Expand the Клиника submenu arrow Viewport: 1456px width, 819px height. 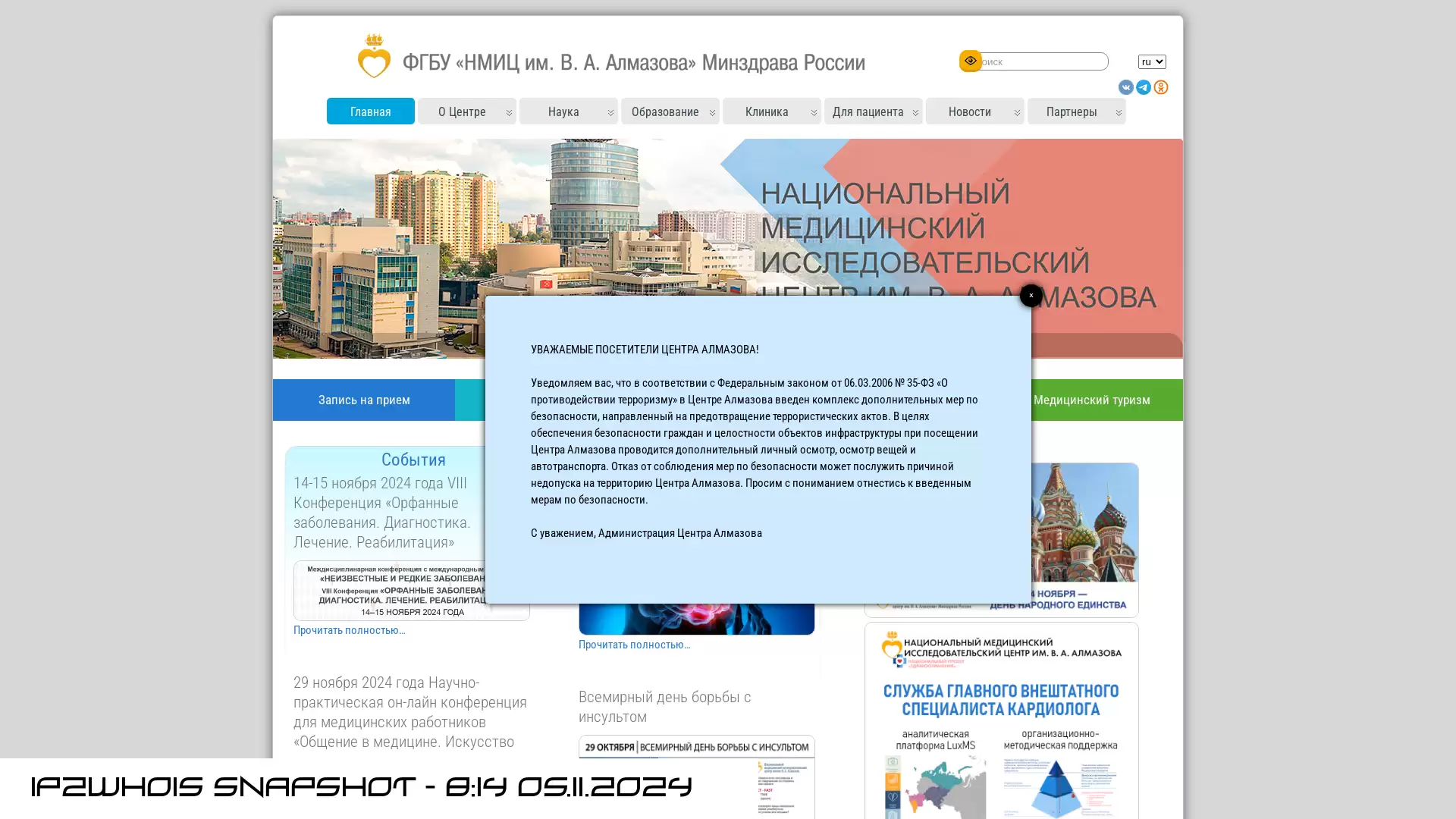[814, 112]
